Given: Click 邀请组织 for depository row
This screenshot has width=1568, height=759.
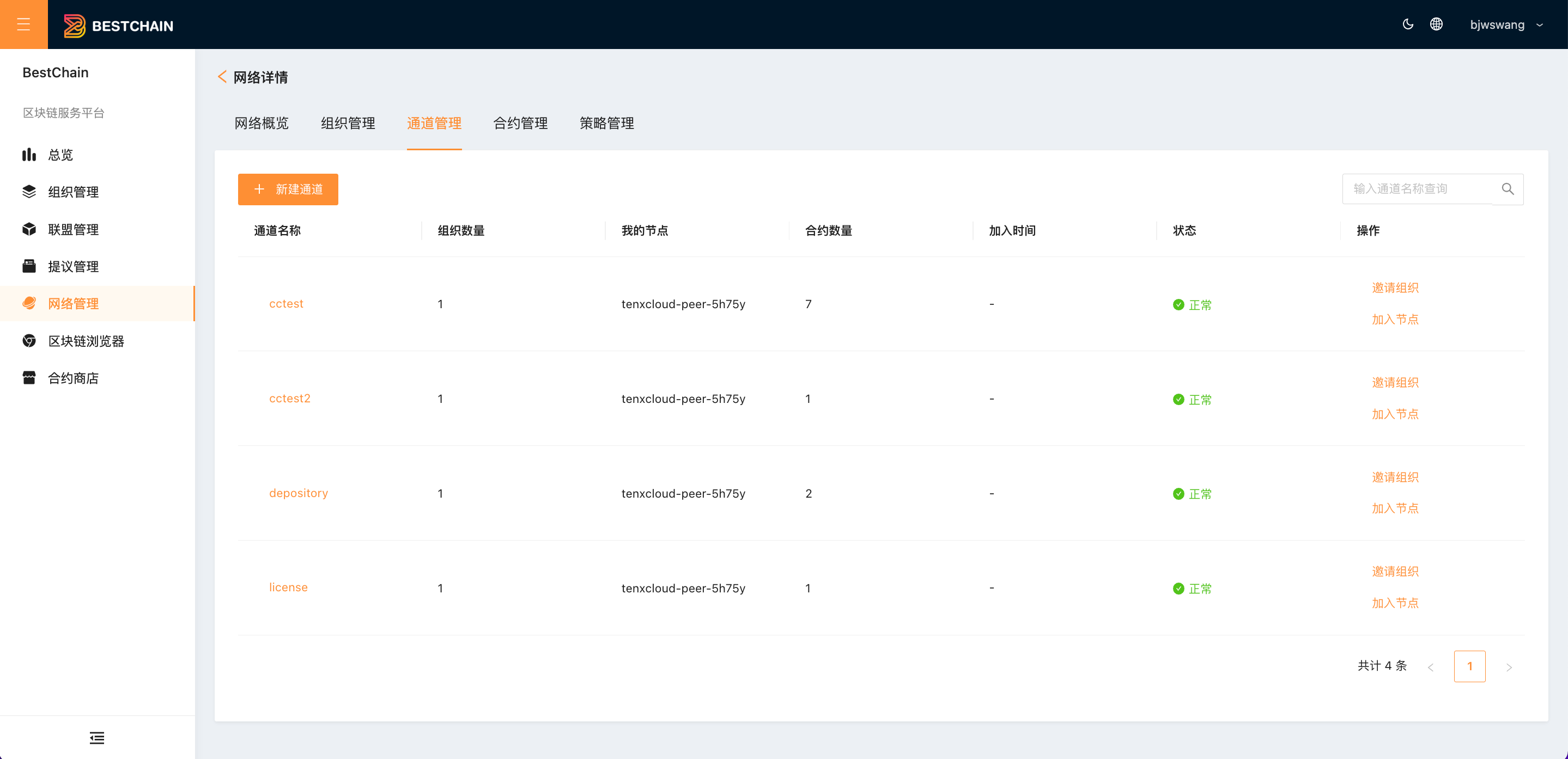Looking at the screenshot, I should coord(1395,478).
